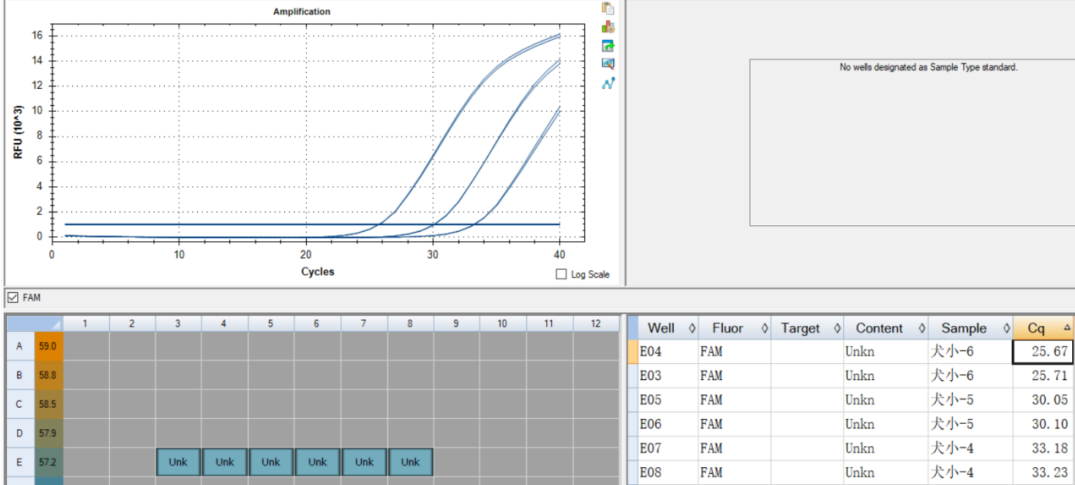This screenshot has width=1075, height=485.
Task: Click the 57.9 gradient temperature cell
Action: coord(48,434)
